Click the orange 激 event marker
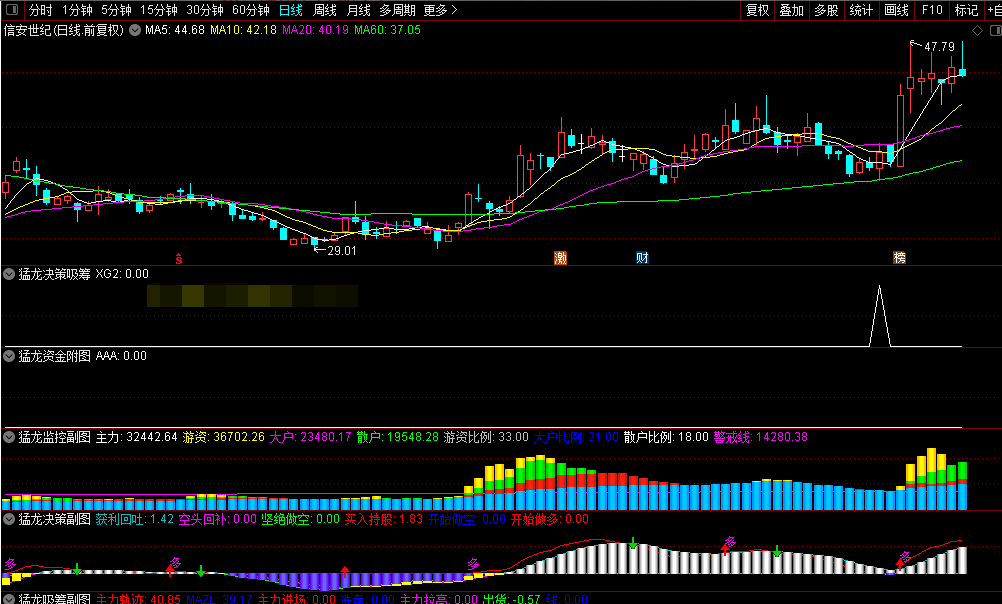This screenshot has width=1002, height=604. tap(560, 258)
